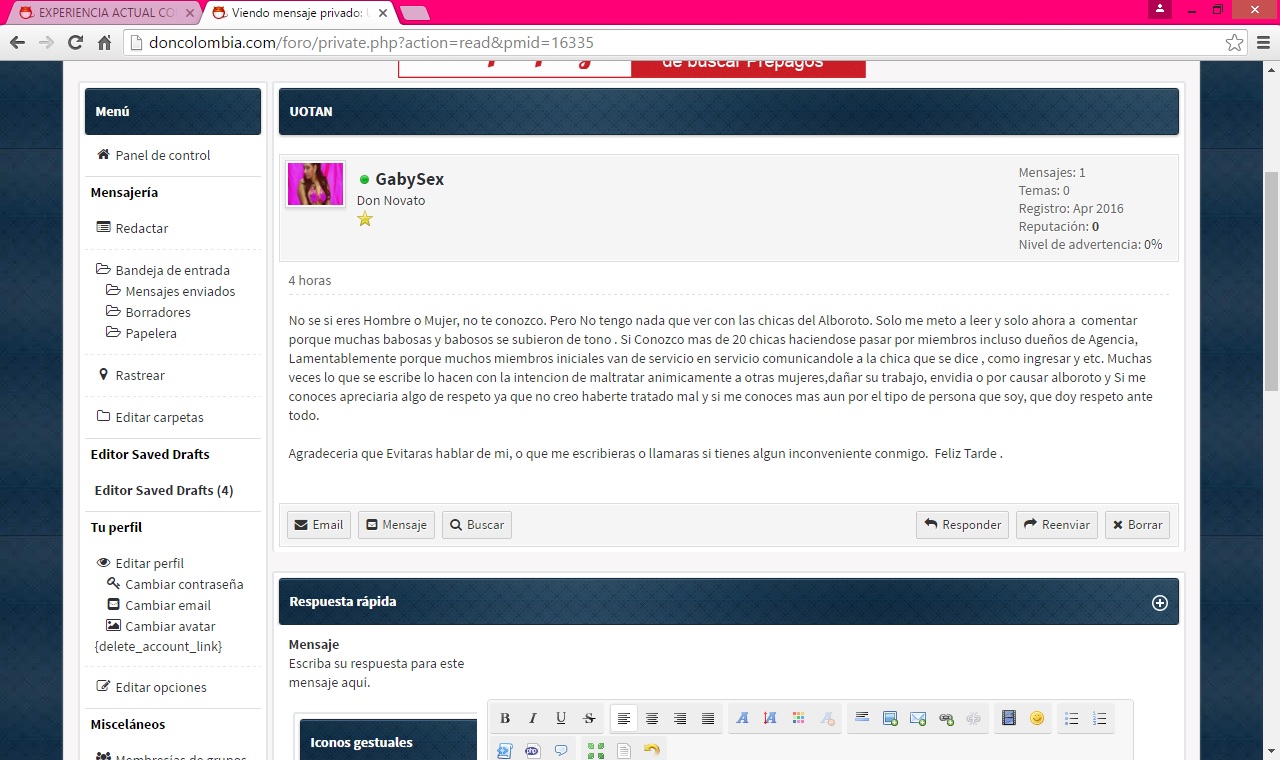Collapse the Respuesta rápida panel
1280x760 pixels.
(1159, 602)
